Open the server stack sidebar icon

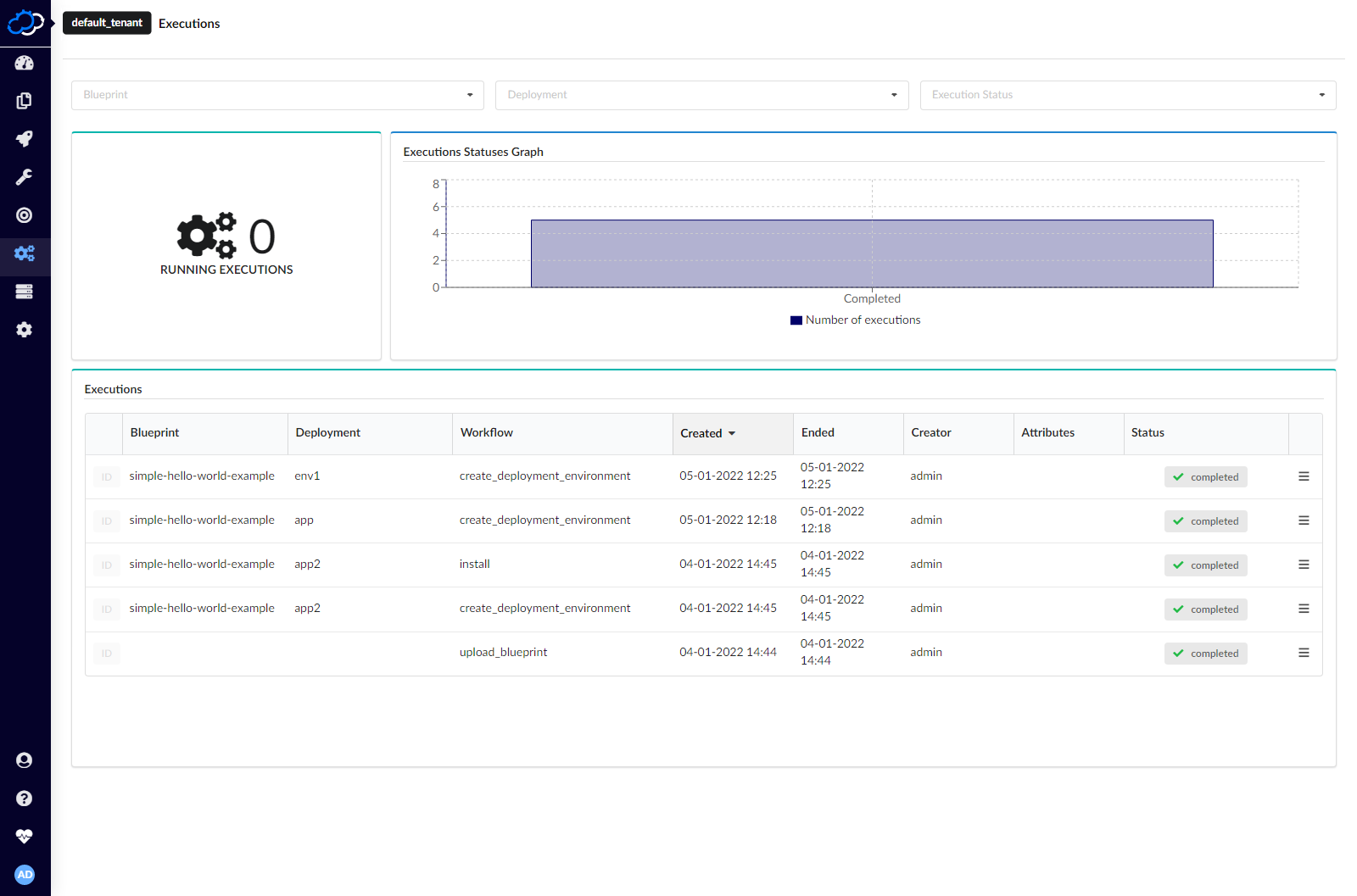(x=25, y=292)
